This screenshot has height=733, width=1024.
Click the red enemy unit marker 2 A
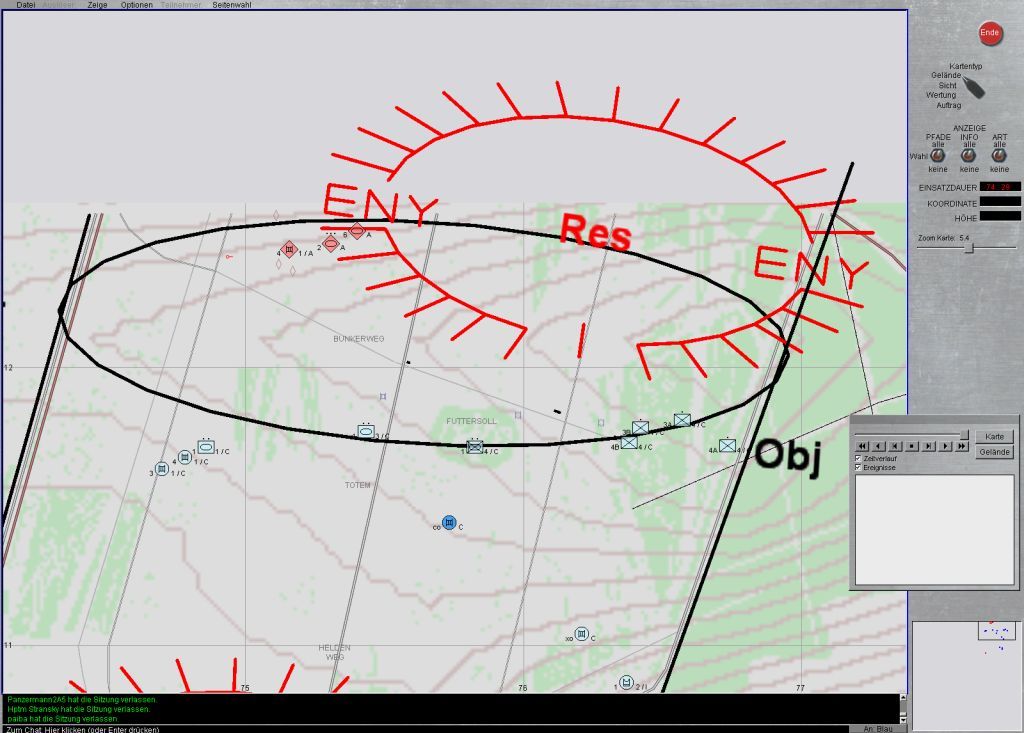[331, 245]
